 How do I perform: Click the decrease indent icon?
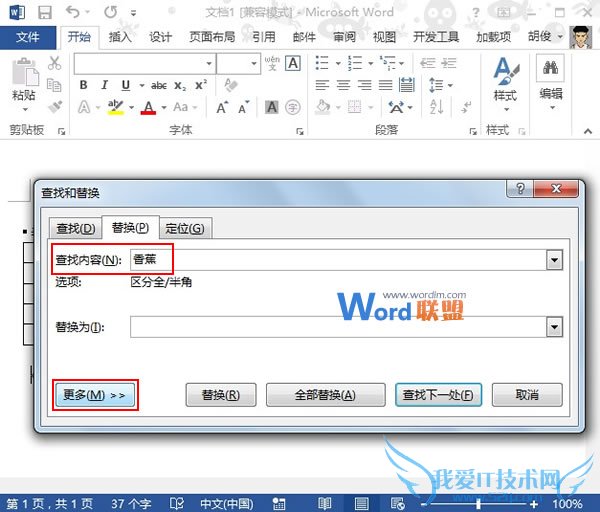[427, 63]
